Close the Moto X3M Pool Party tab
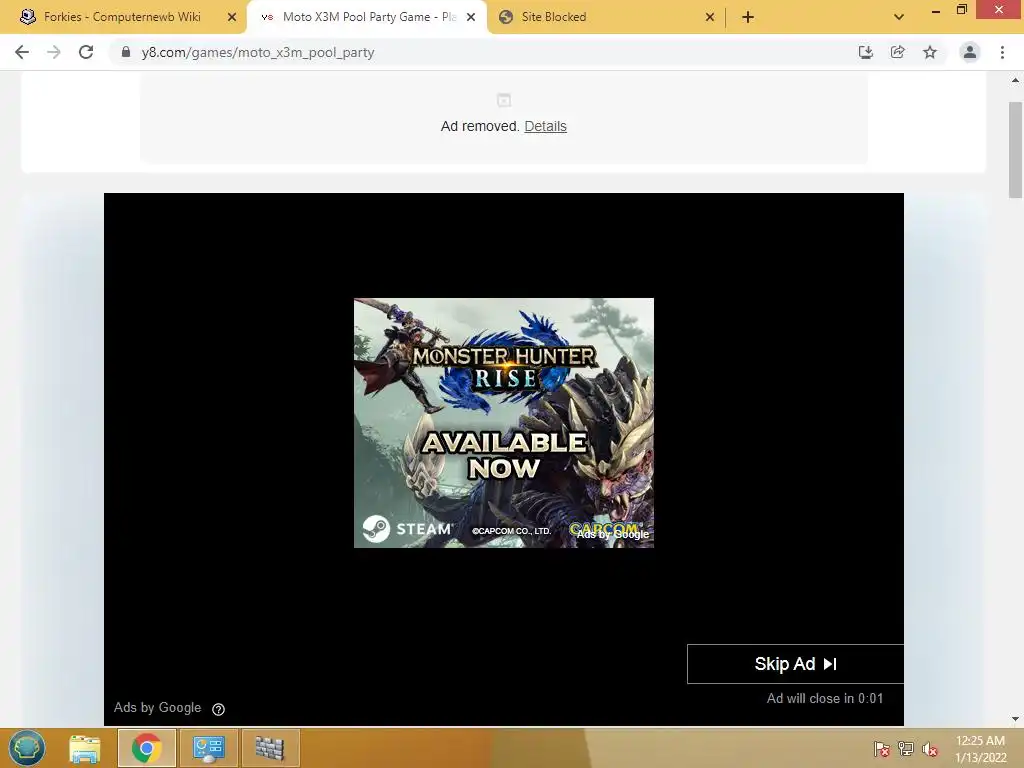 click(x=471, y=17)
